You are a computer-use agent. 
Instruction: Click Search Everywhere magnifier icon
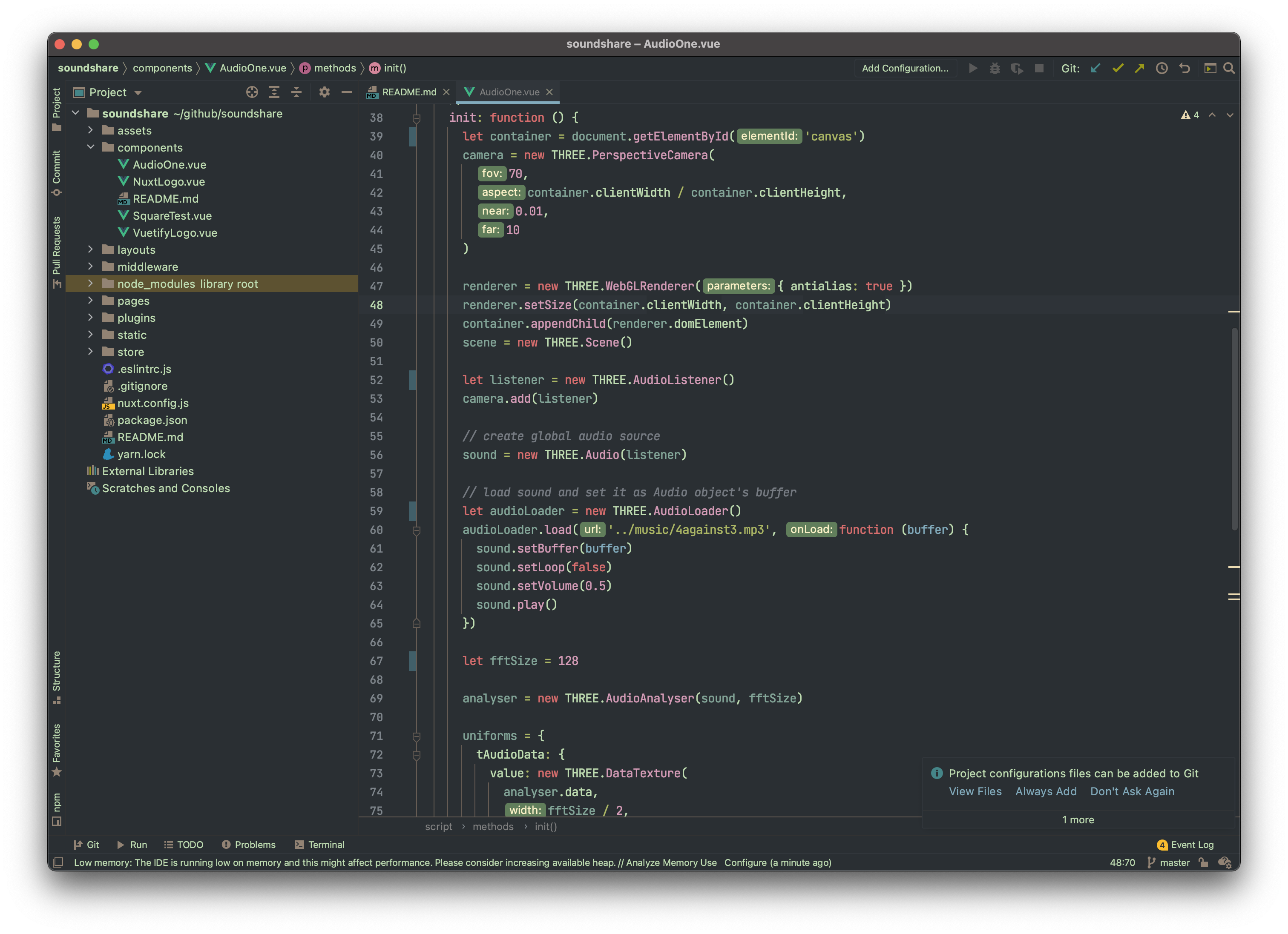(x=1229, y=68)
